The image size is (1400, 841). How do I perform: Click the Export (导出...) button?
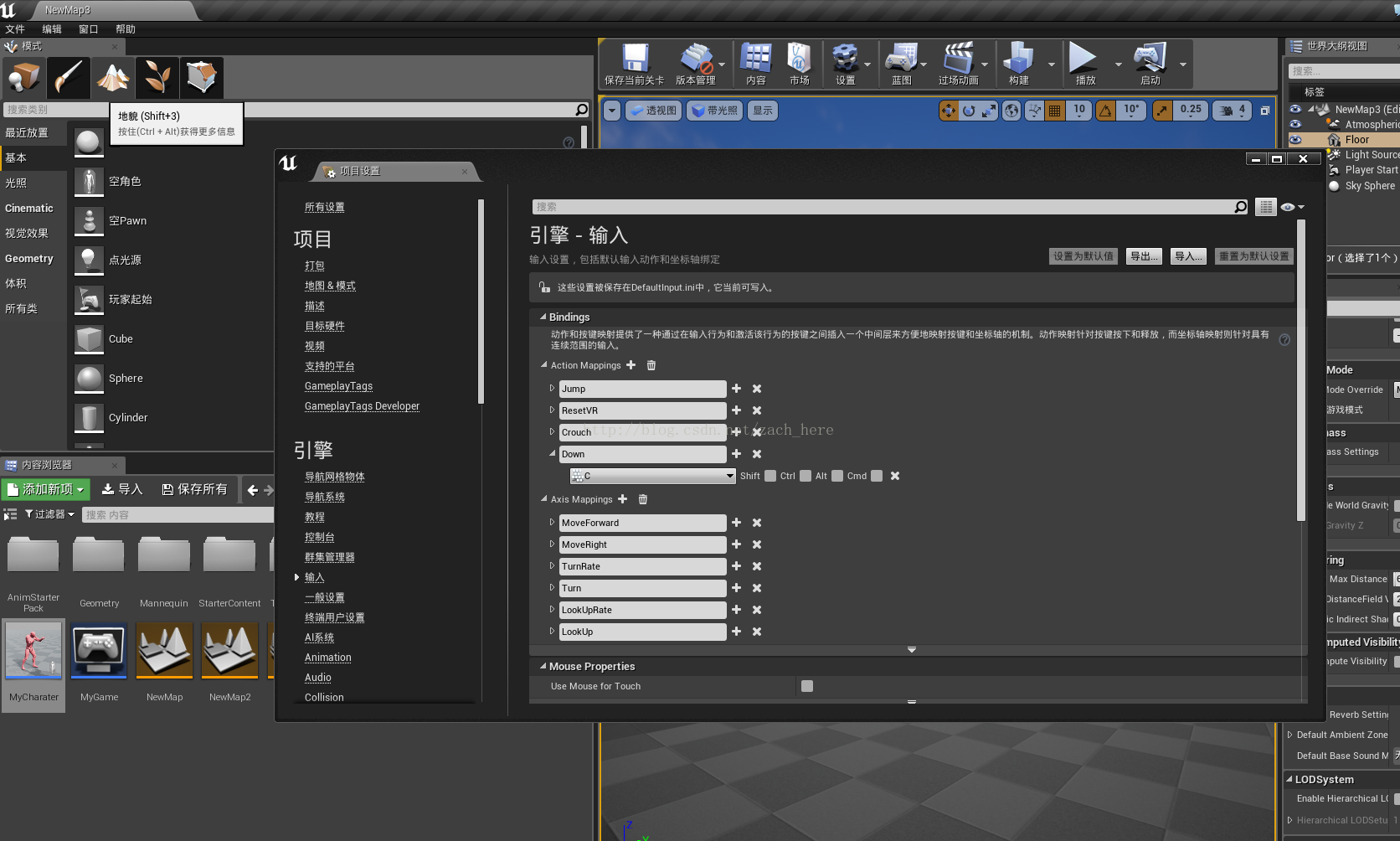tap(1145, 256)
